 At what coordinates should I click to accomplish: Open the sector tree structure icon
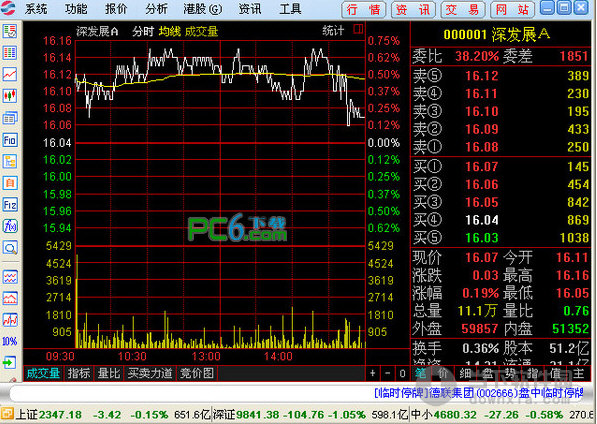coord(10,161)
